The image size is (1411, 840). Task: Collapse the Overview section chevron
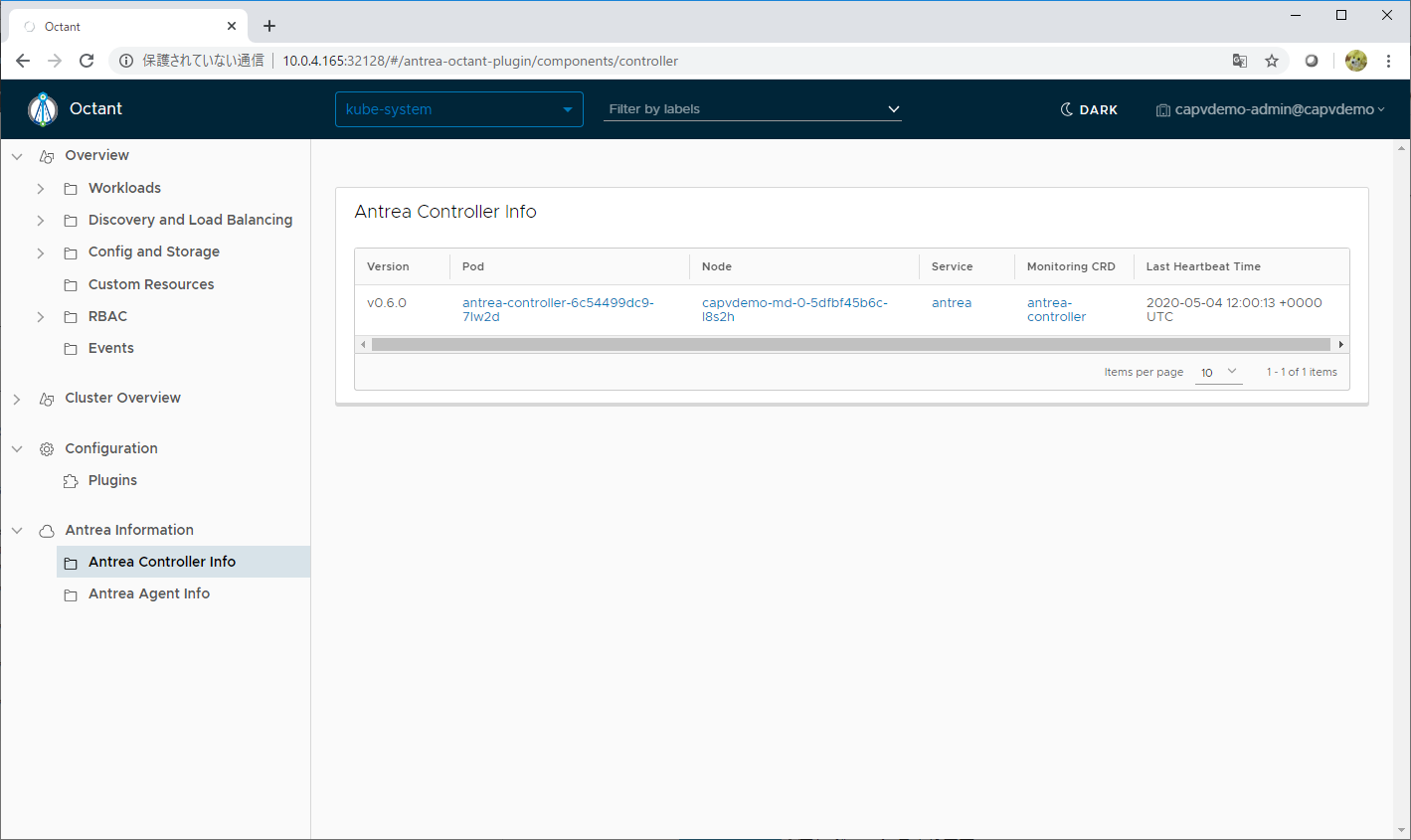pyautogui.click(x=17, y=156)
